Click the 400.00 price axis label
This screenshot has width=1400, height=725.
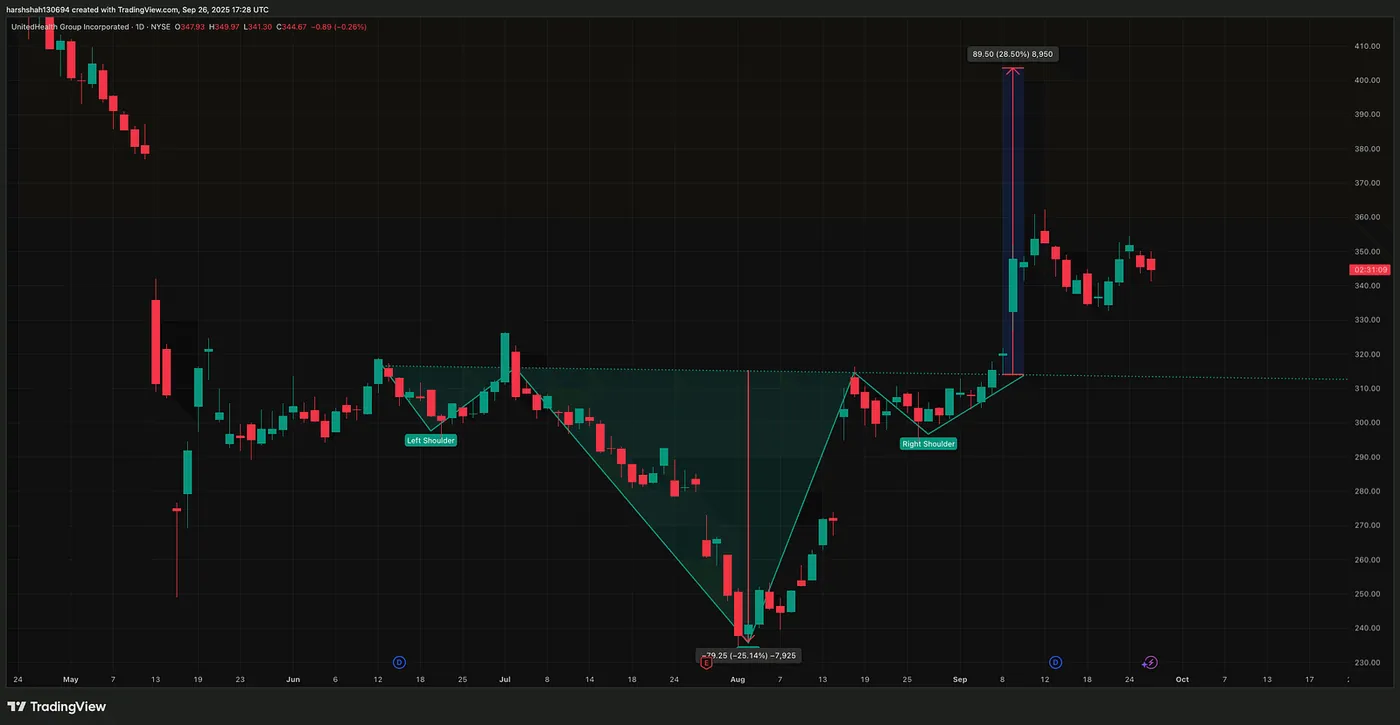point(1367,80)
